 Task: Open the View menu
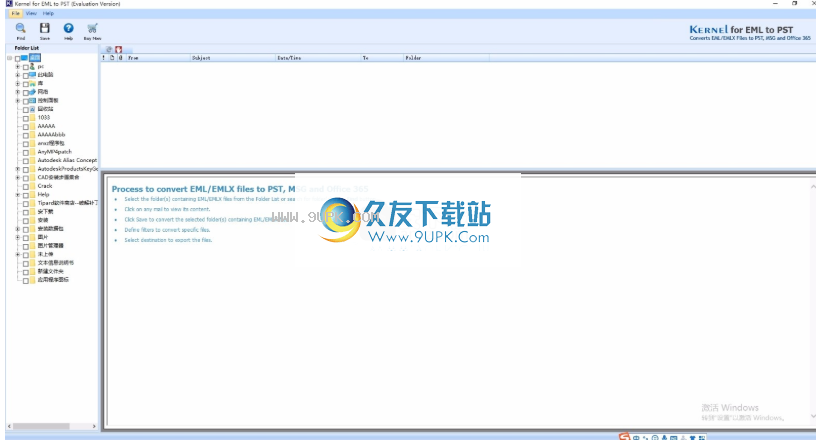(31, 14)
